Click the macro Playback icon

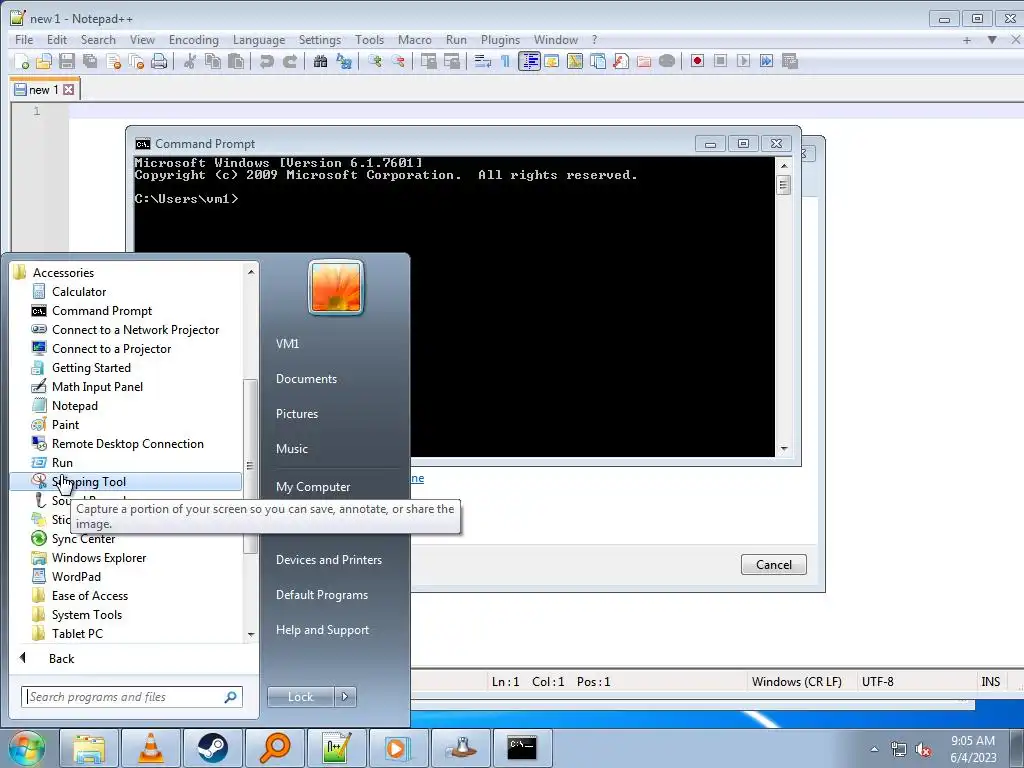tap(743, 61)
